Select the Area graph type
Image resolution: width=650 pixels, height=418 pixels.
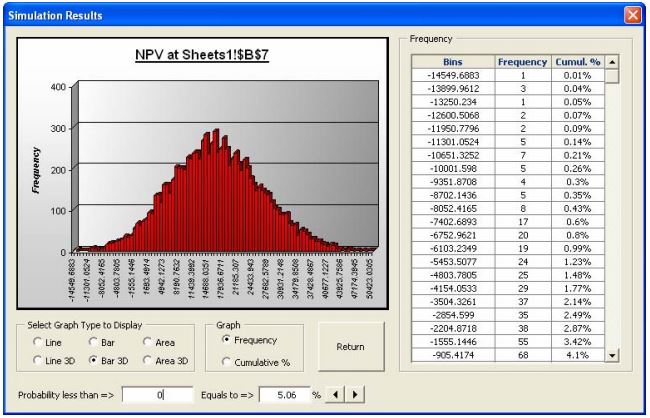tap(159, 343)
